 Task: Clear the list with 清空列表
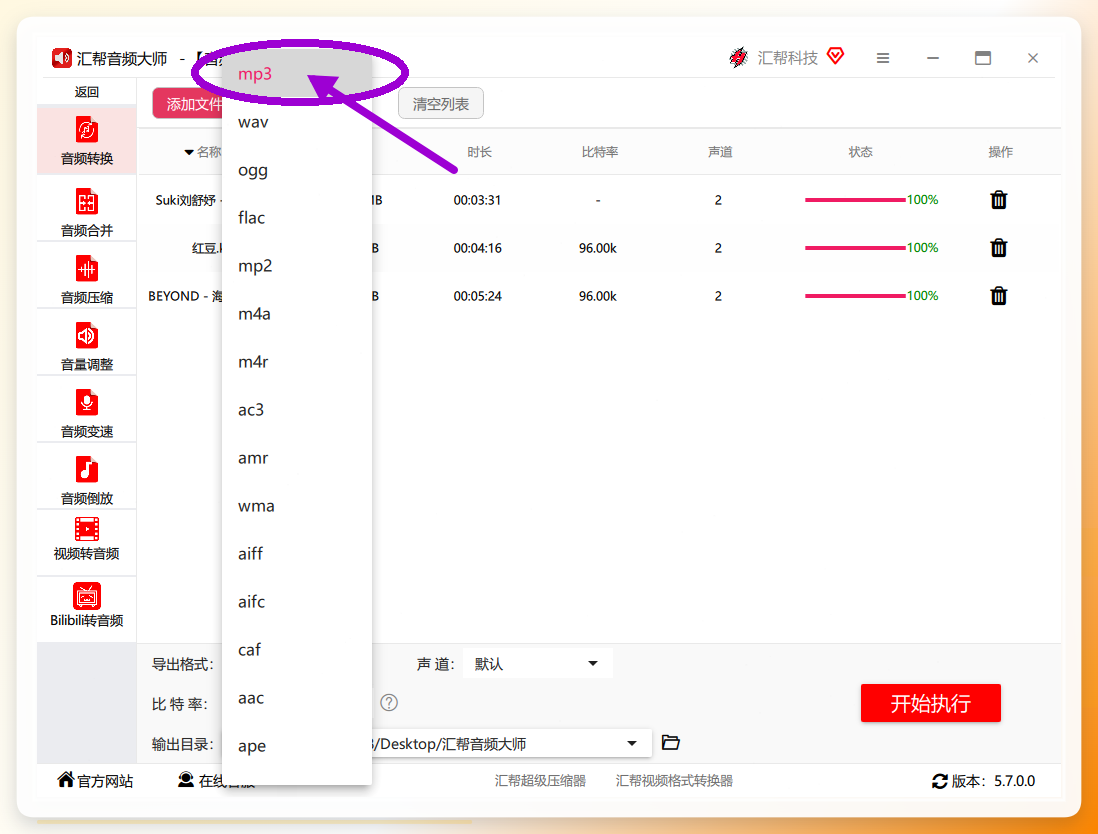(x=440, y=104)
